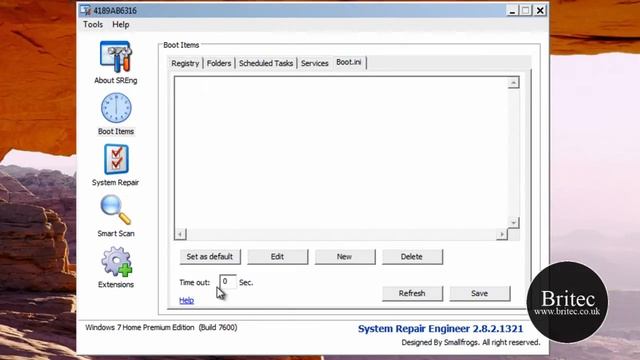Screen dimensions: 640x360
Task: Click the System Repair Engineer 2.8.2.1321 text
Action: pyautogui.click(x=440, y=329)
